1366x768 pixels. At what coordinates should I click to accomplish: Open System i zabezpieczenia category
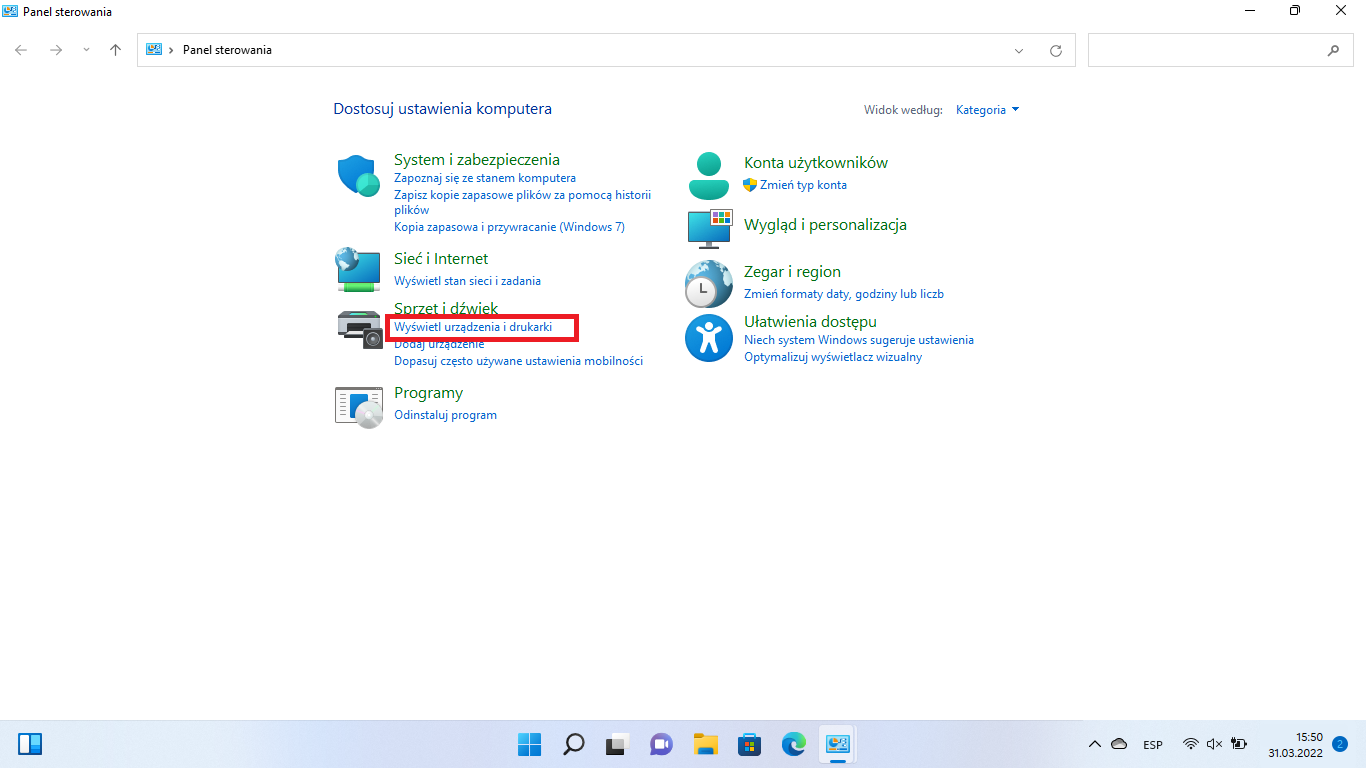point(477,159)
